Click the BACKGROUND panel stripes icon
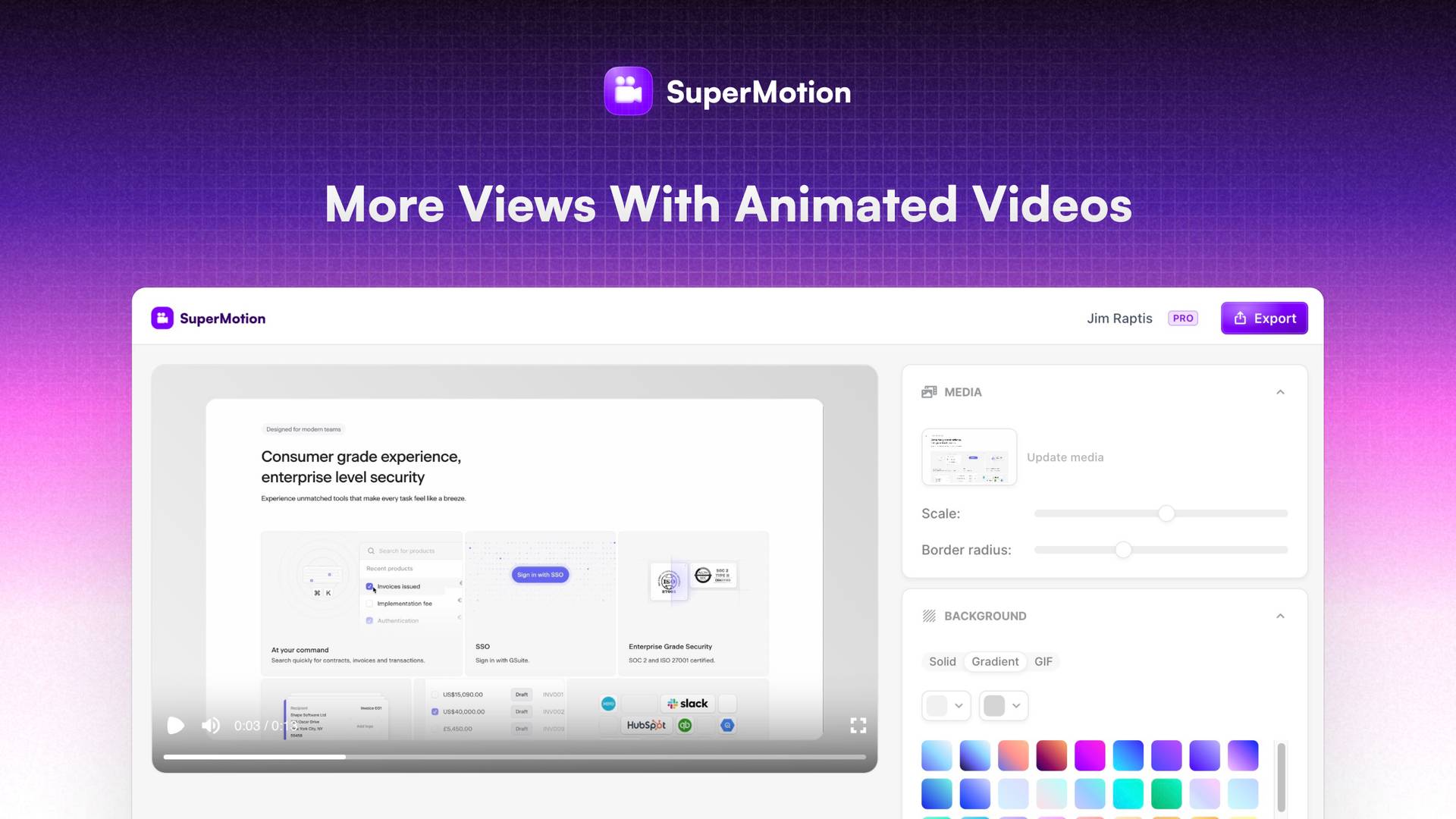The height and width of the screenshot is (819, 1456). click(x=928, y=615)
